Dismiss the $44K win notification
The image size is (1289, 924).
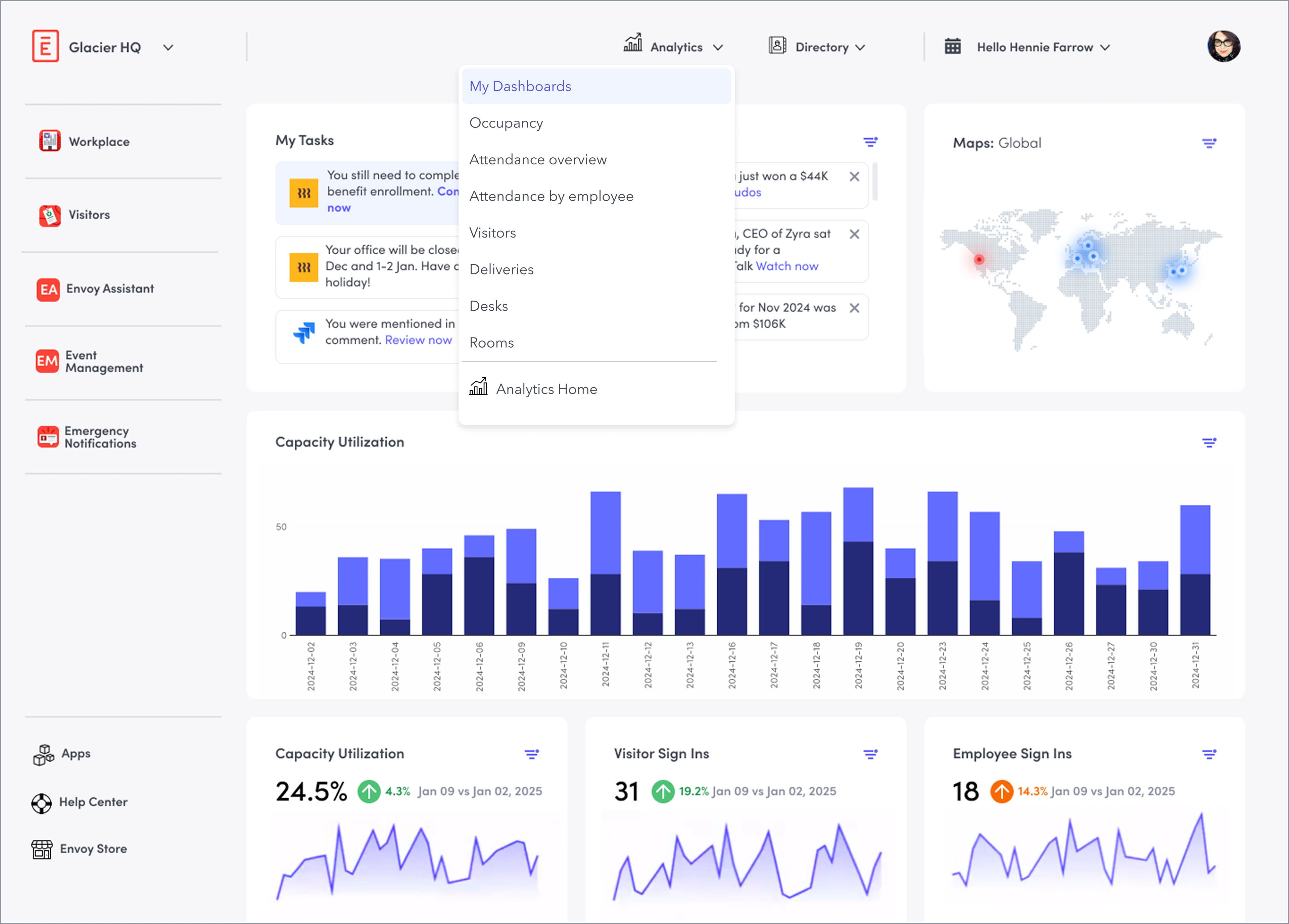coord(854,176)
